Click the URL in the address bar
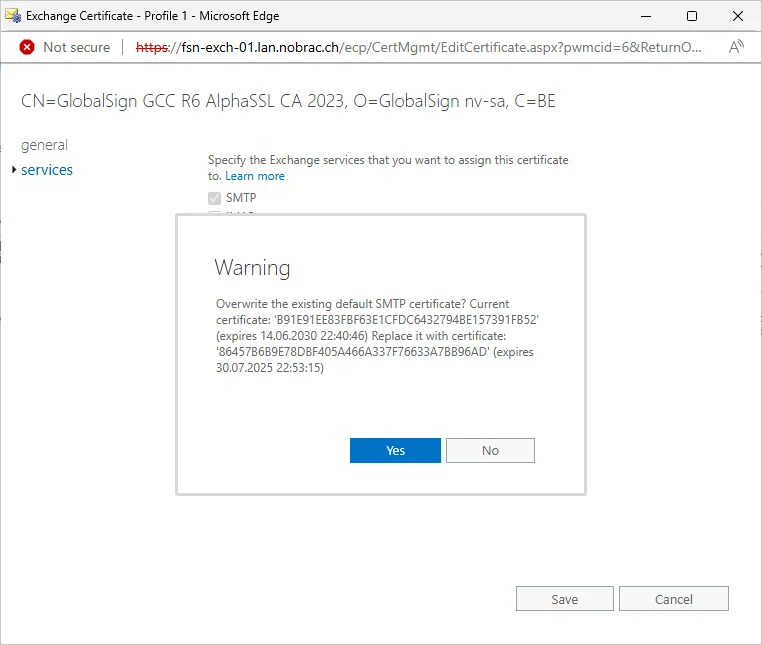 click(x=418, y=47)
